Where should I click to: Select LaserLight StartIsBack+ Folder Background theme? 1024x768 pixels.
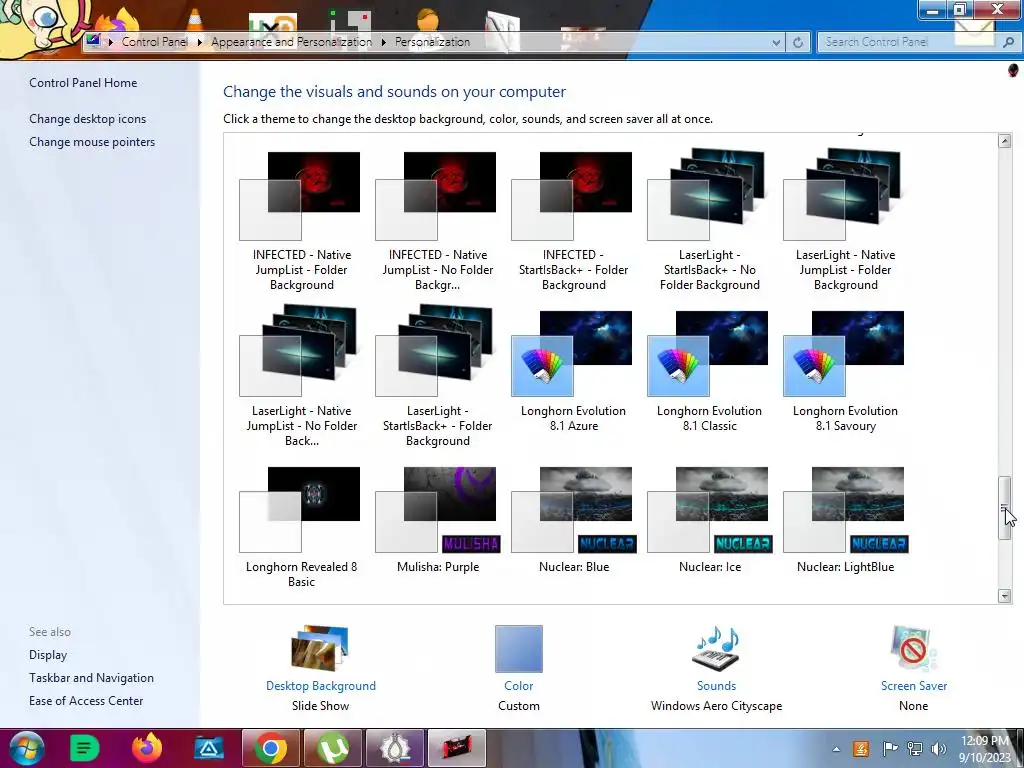438,377
